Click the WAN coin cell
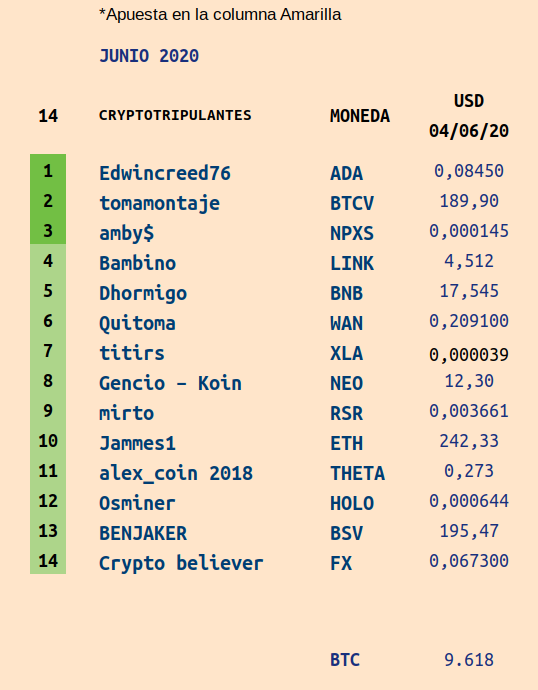The width and height of the screenshot is (538, 690). (346, 323)
